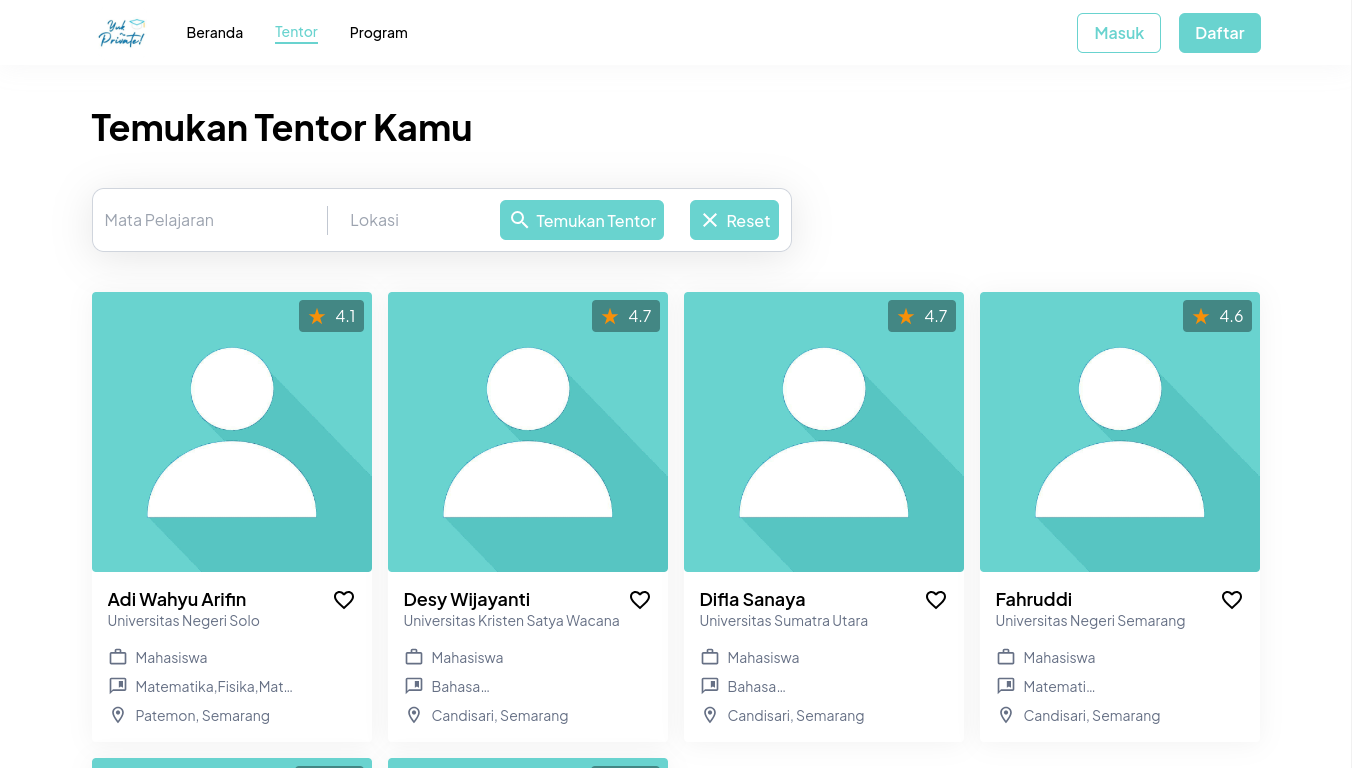Click the Yuk Privat logo

[122, 32]
